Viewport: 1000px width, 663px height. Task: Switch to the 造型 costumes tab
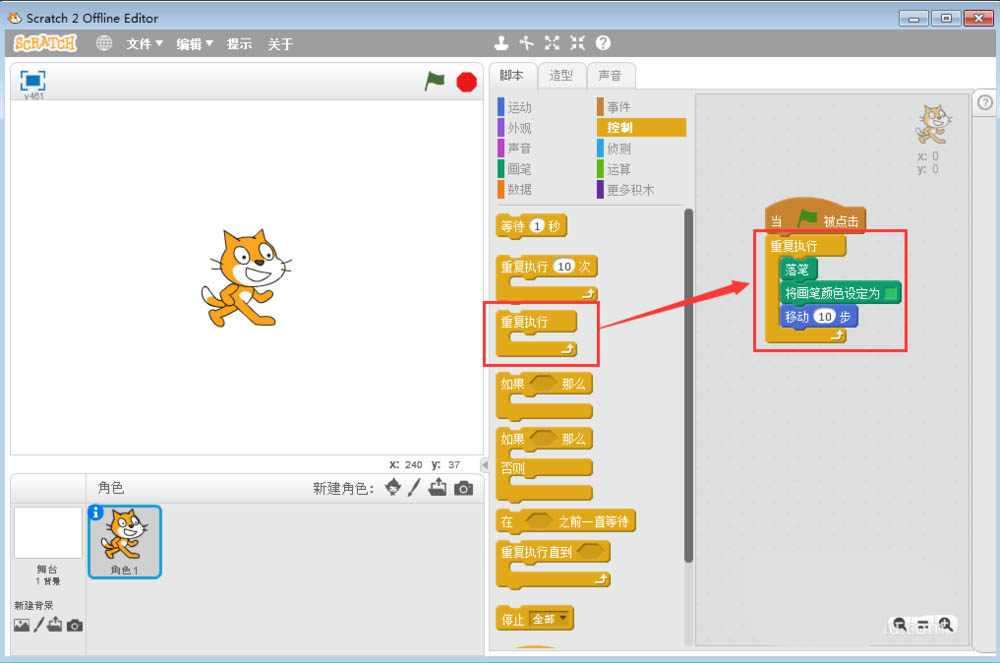pos(561,76)
